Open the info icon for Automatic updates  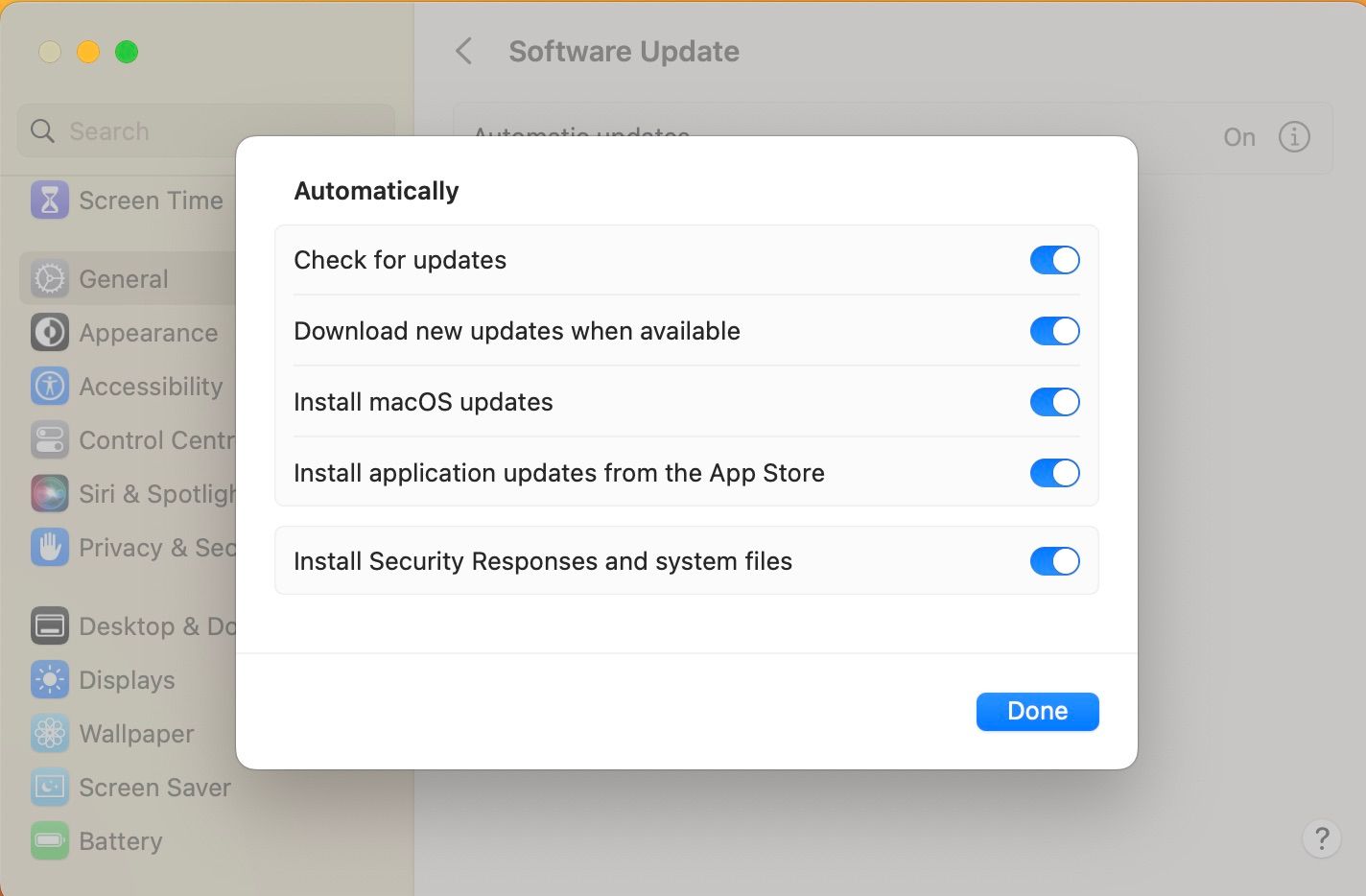1294,137
